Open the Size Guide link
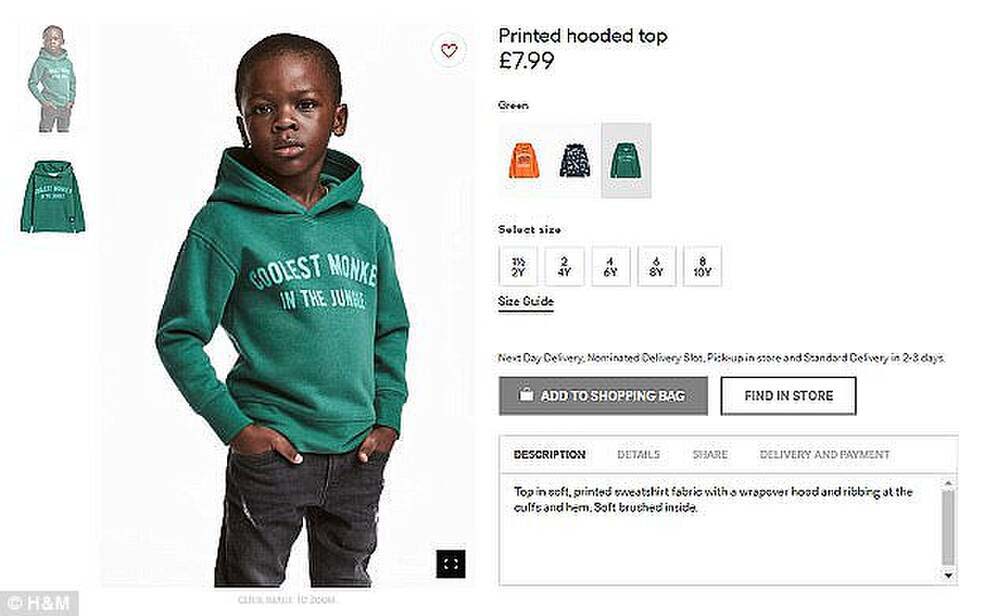The image size is (1000, 616). tap(525, 302)
